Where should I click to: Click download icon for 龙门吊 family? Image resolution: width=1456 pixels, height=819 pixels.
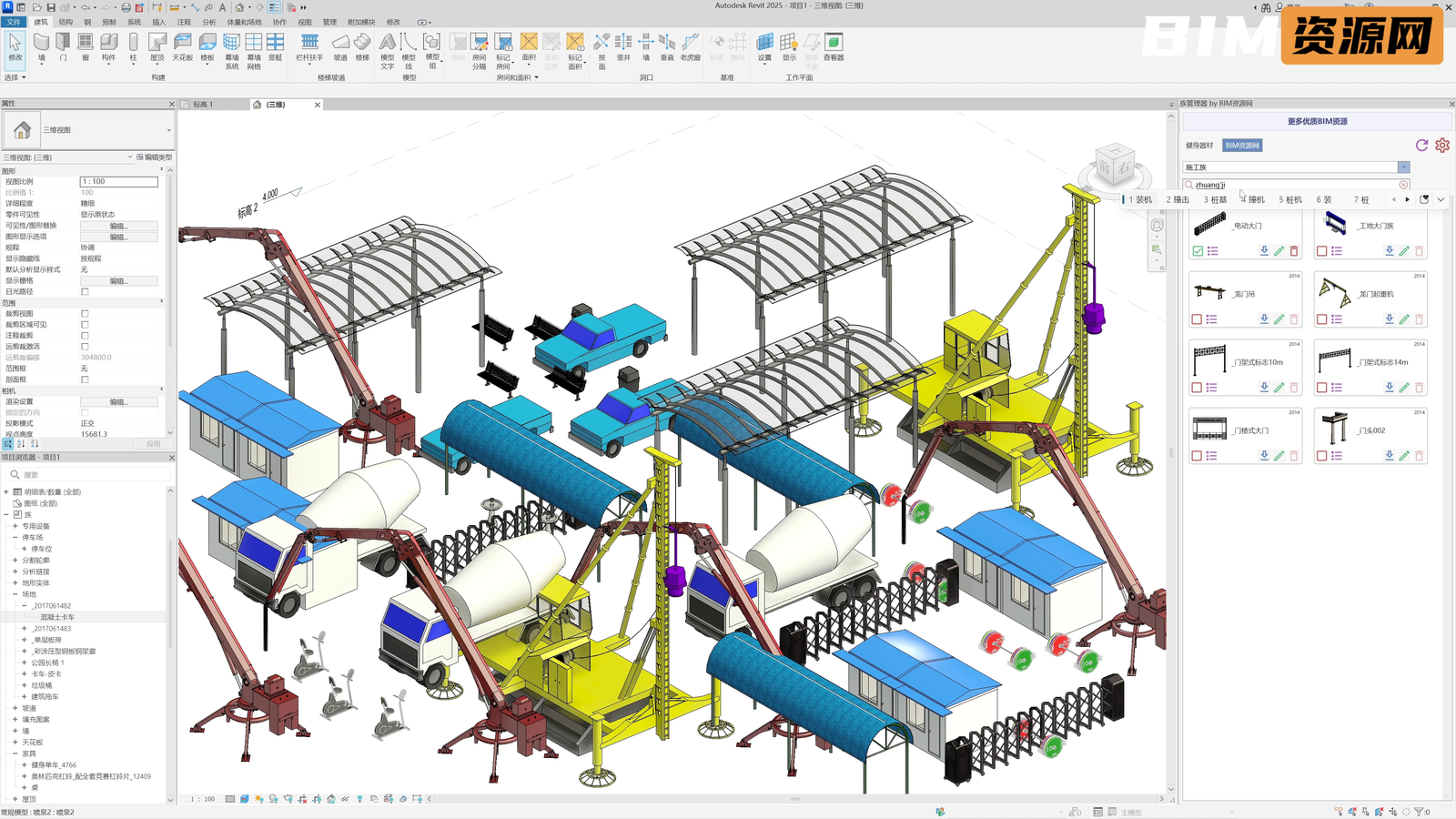coord(1264,318)
